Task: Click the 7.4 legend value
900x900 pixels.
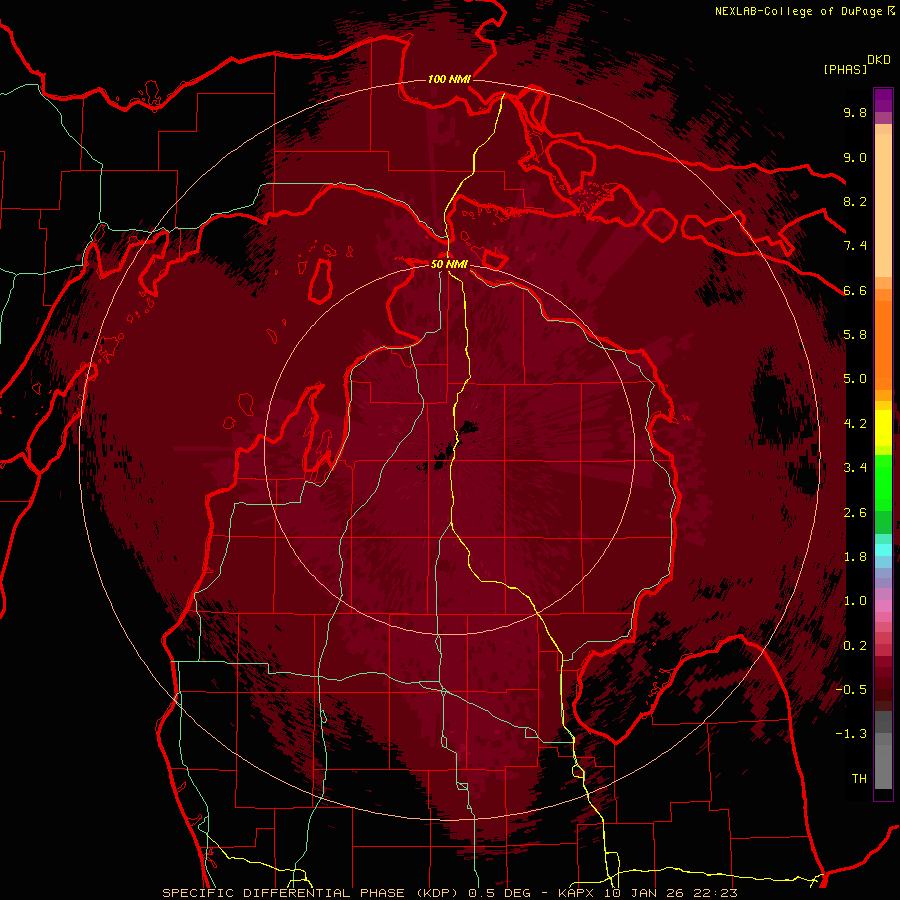Action: point(855,246)
